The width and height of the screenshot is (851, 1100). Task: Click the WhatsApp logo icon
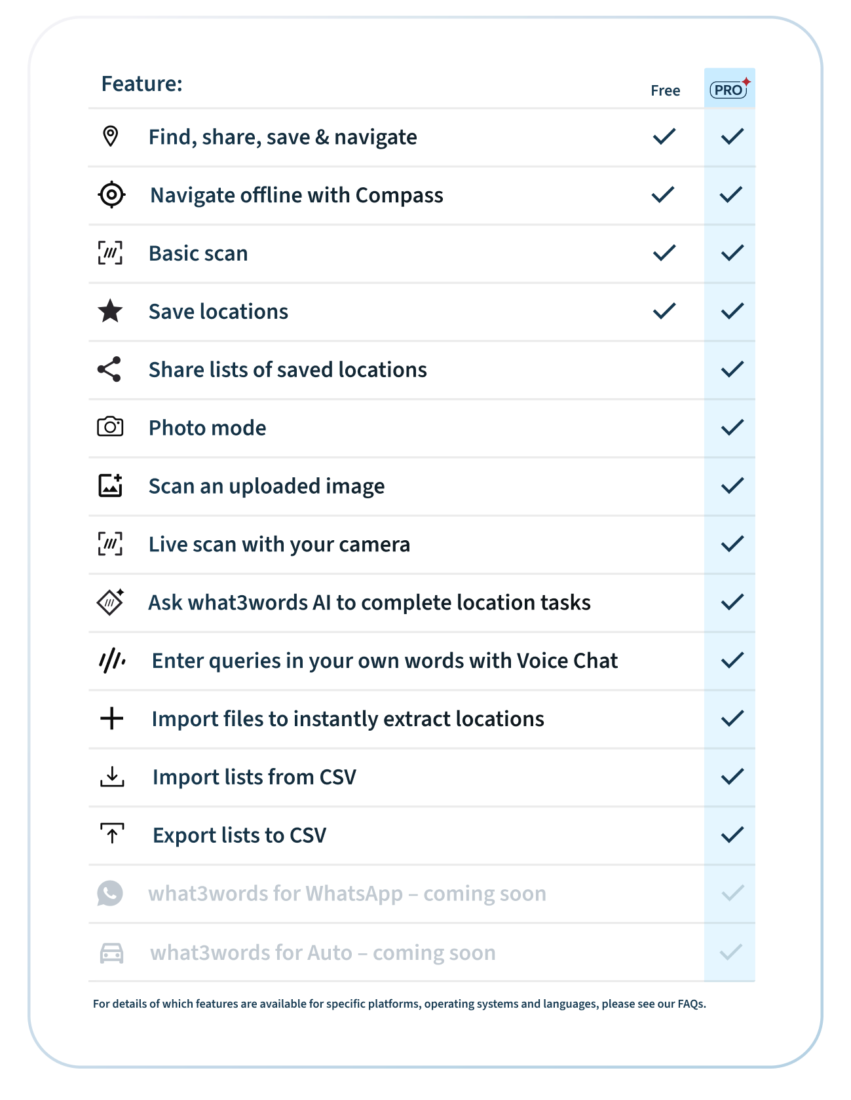(x=110, y=893)
